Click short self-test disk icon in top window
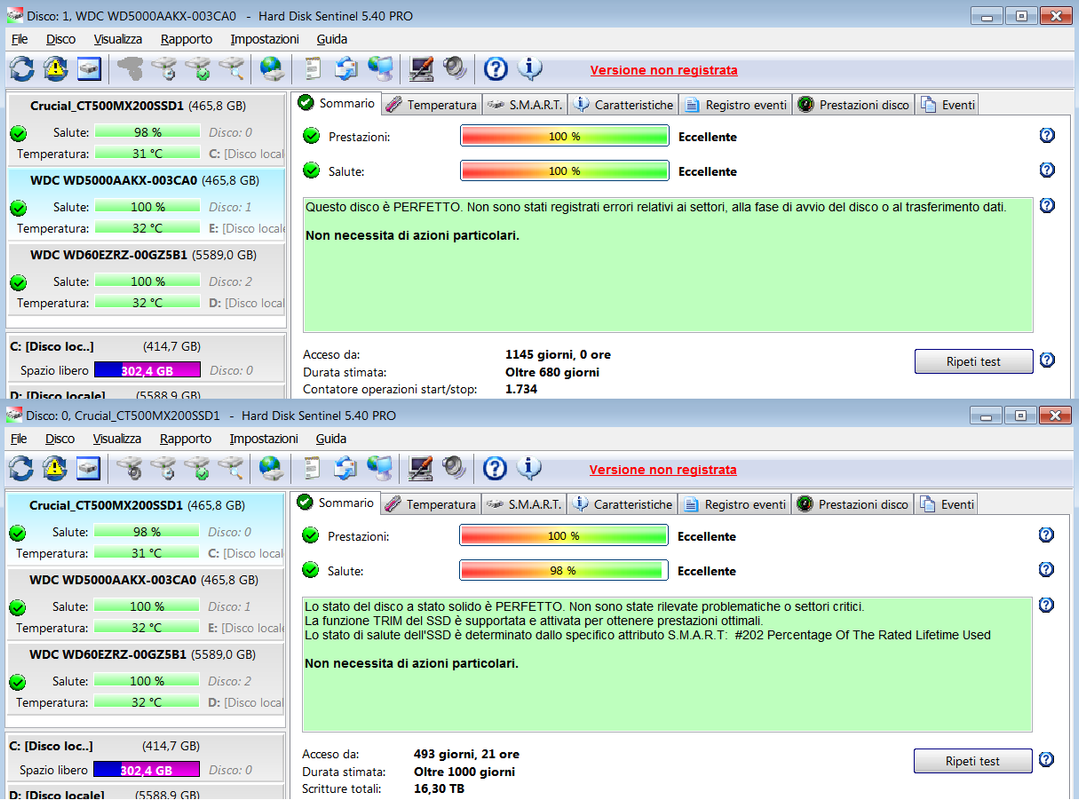 click(x=164, y=69)
